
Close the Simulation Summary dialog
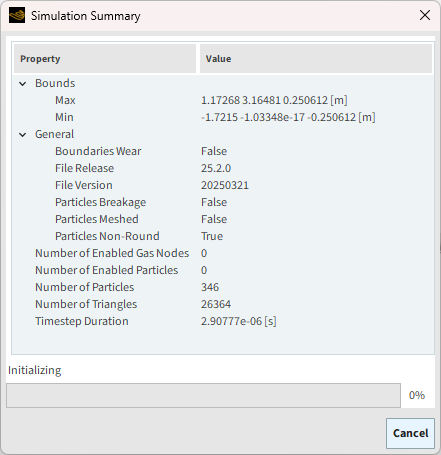point(425,15)
